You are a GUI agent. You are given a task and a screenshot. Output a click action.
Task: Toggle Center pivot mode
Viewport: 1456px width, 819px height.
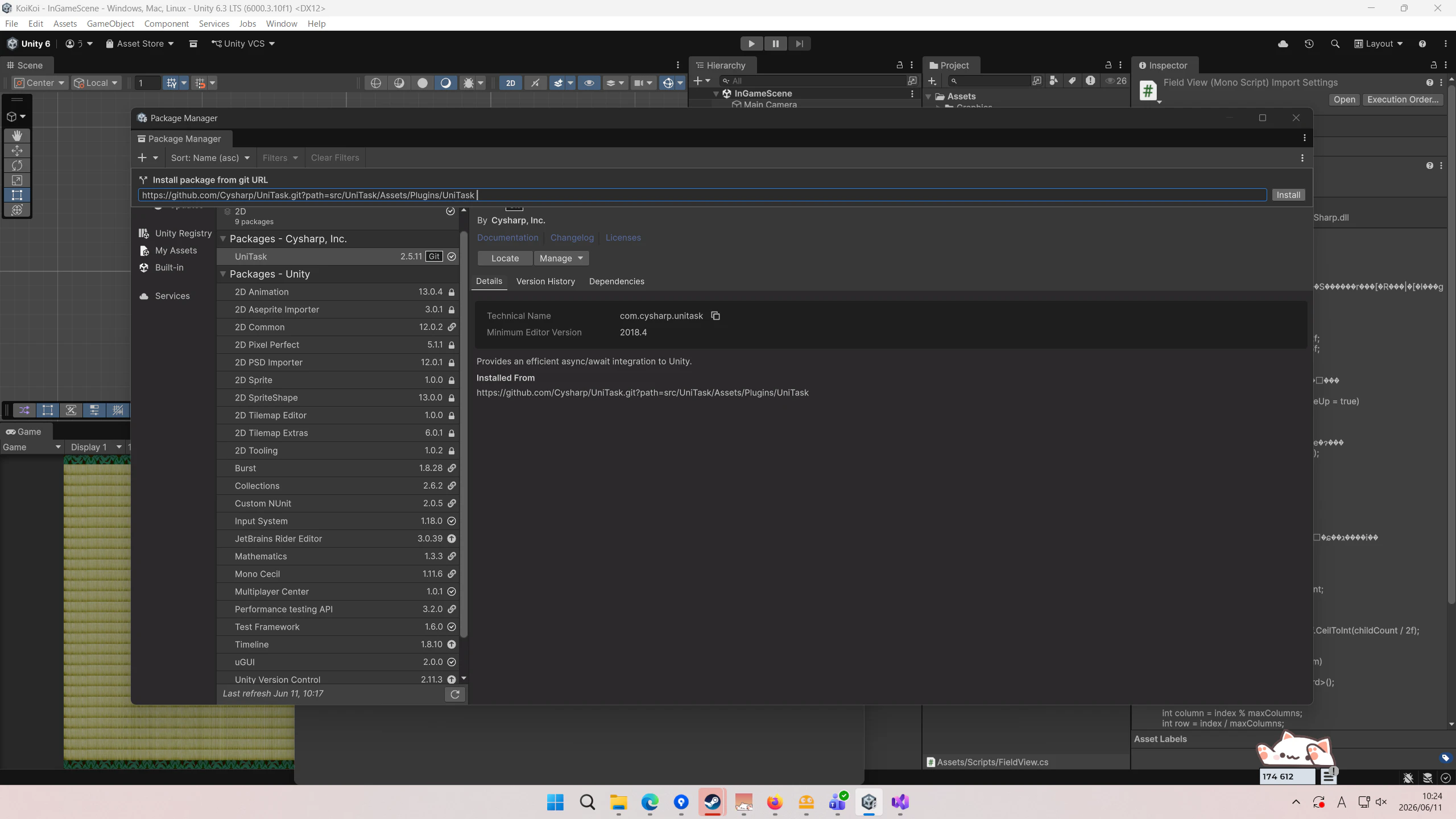40,83
